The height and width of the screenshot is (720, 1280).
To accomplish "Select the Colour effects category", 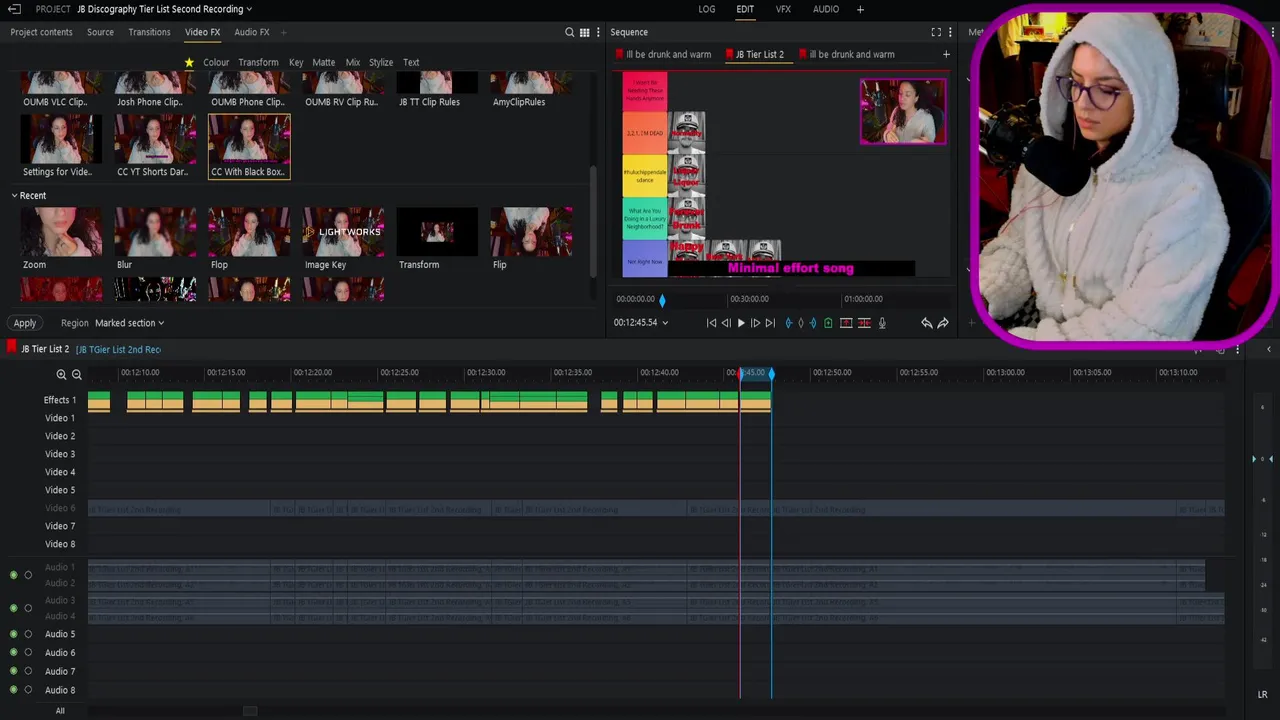I will 216,62.
